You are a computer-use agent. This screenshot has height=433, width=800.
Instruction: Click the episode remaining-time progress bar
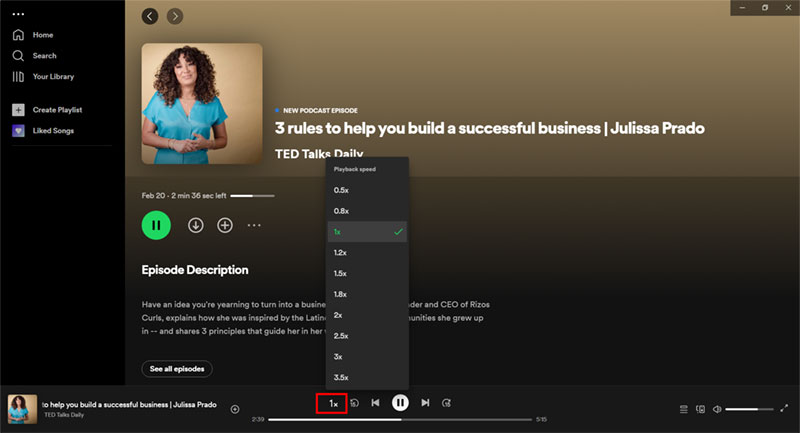pos(252,196)
